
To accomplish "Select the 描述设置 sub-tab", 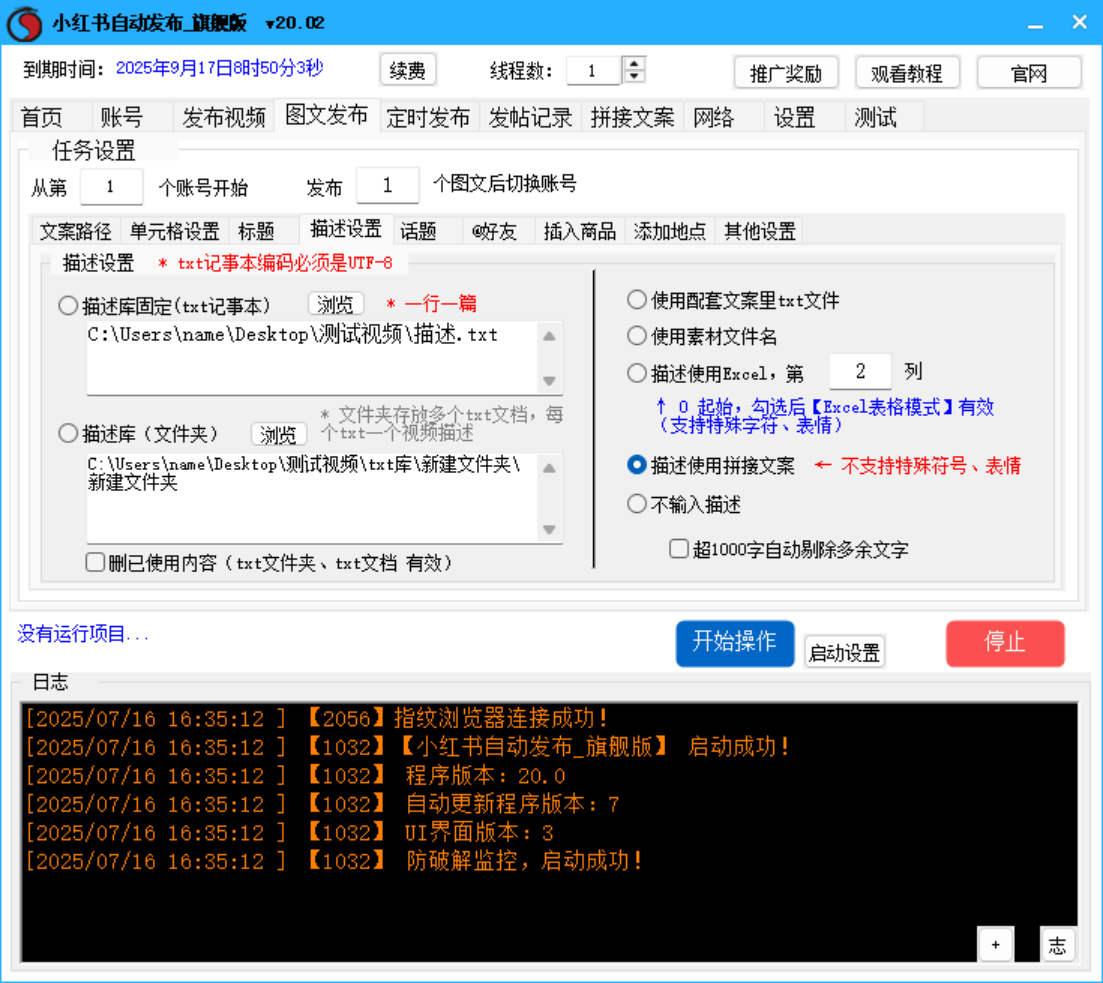I will click(345, 229).
